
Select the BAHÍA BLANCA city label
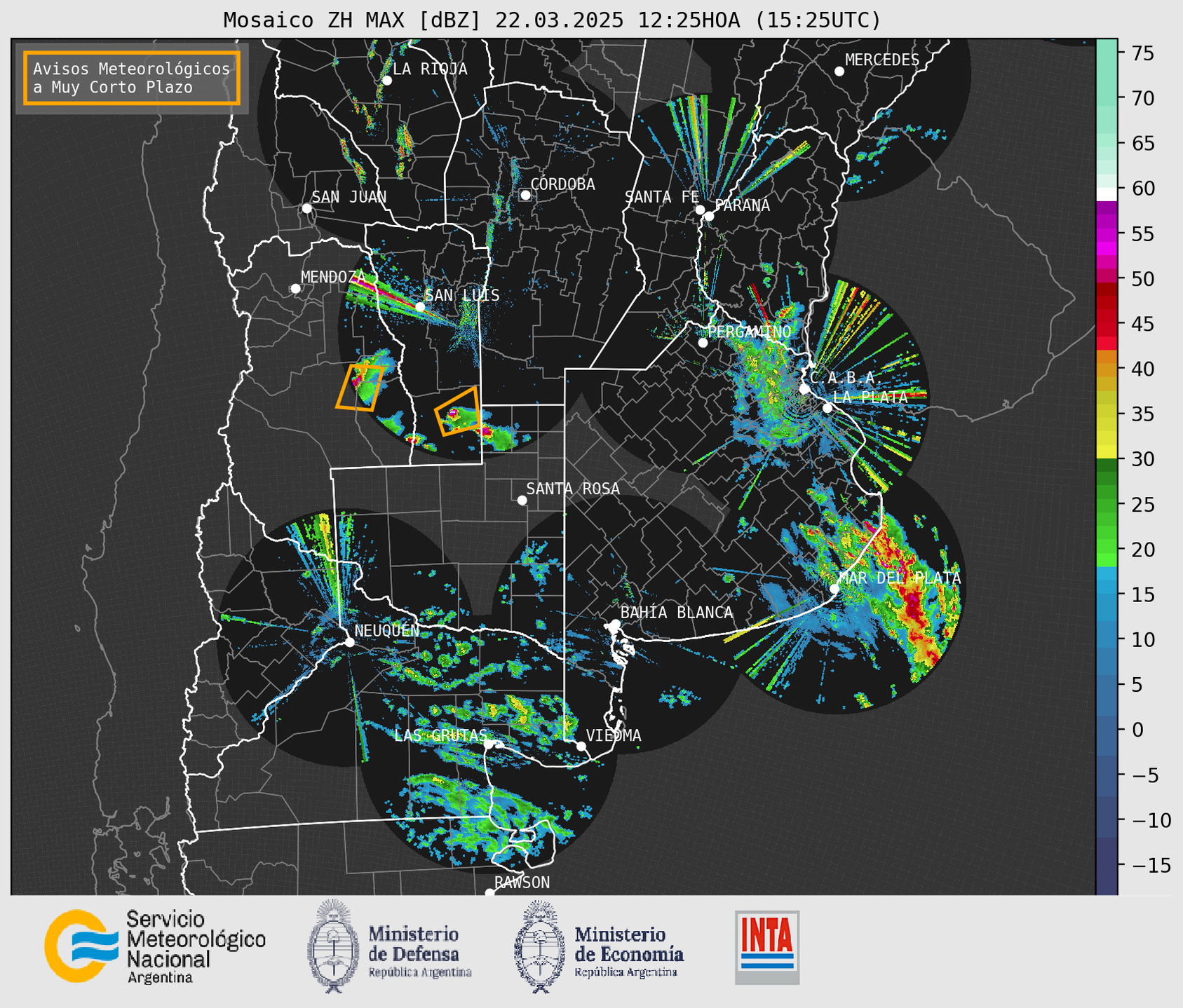[x=677, y=613]
